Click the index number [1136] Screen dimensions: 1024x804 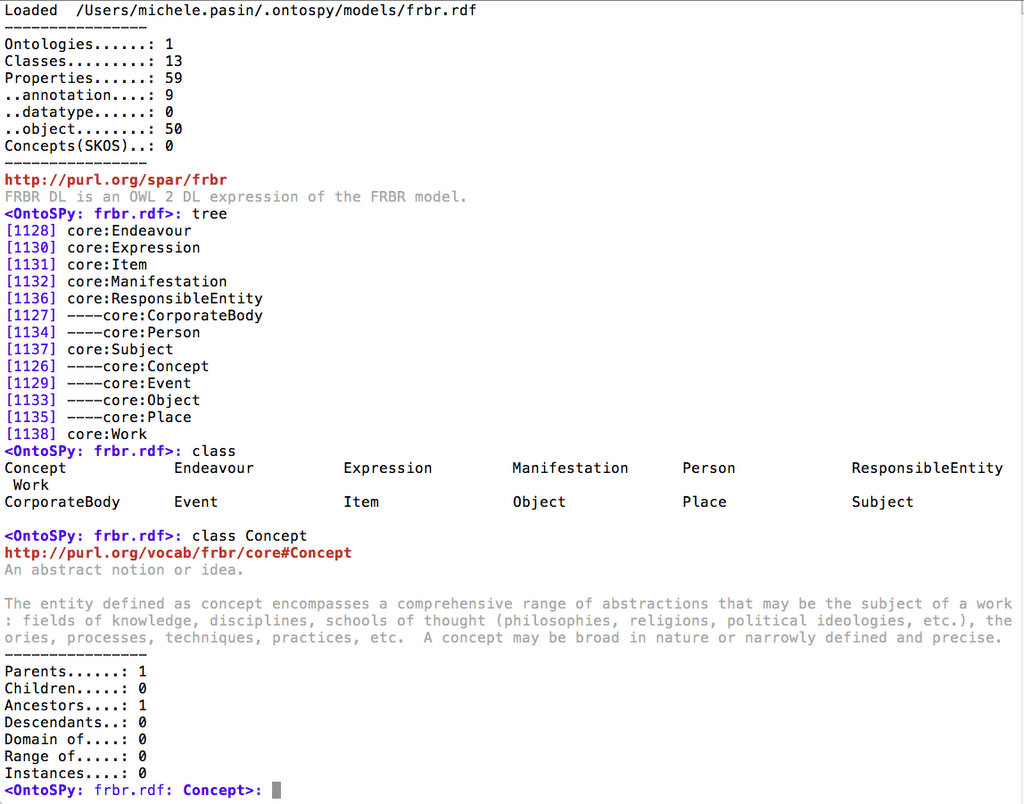[31, 299]
